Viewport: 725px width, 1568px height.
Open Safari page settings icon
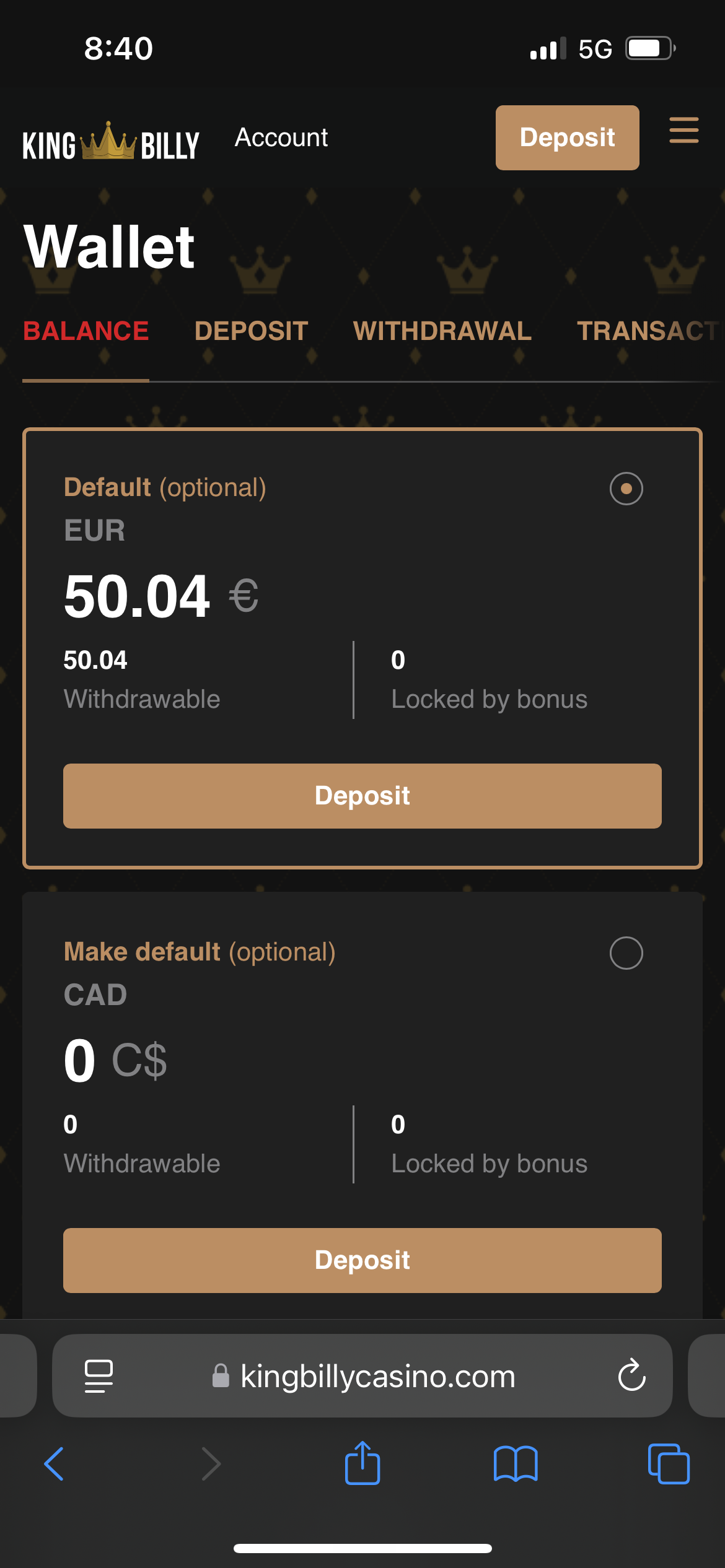click(99, 1375)
